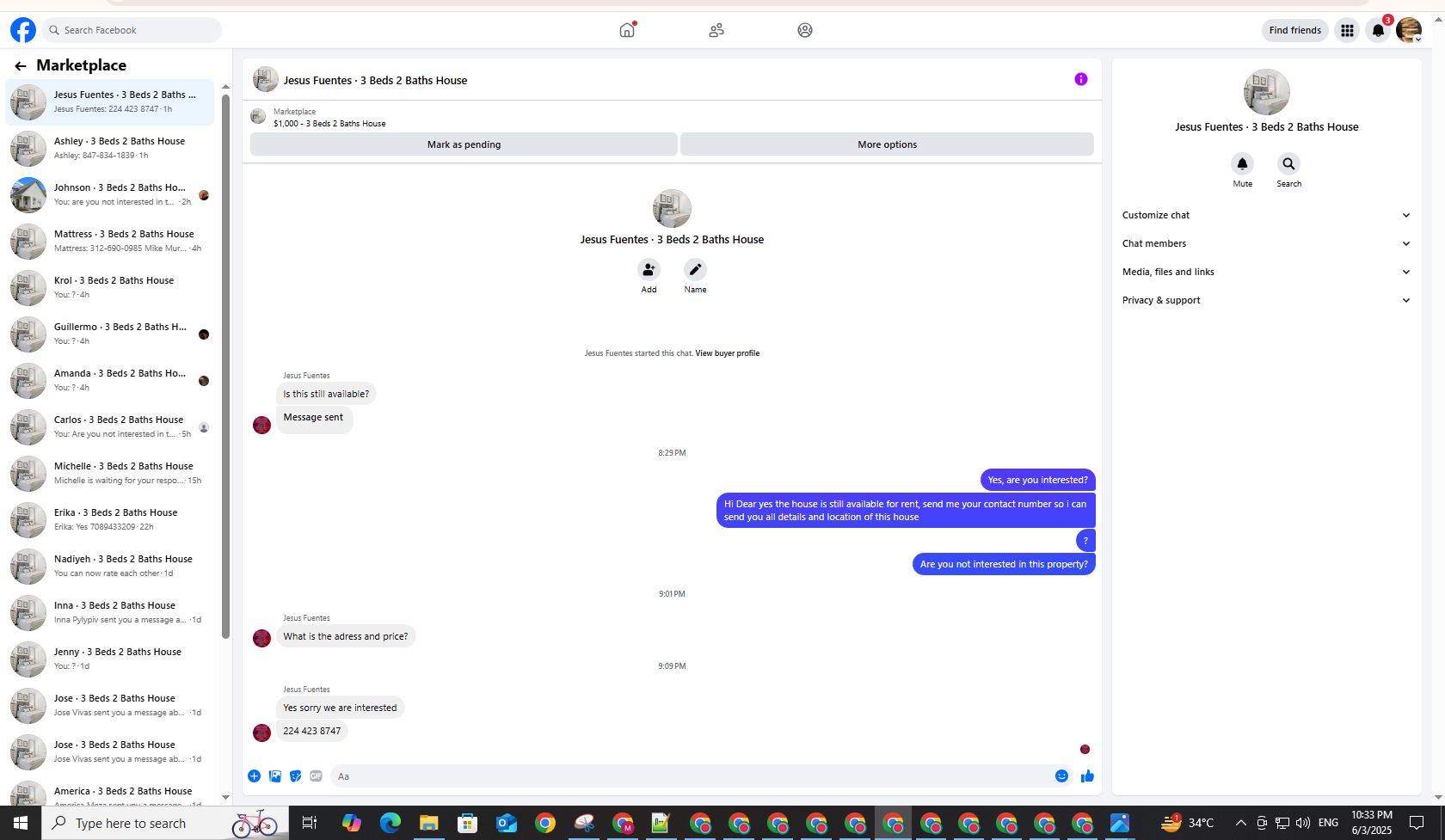Screen dimensions: 1445x840
Task: Open the Inna conversation
Action: (x=110, y=612)
